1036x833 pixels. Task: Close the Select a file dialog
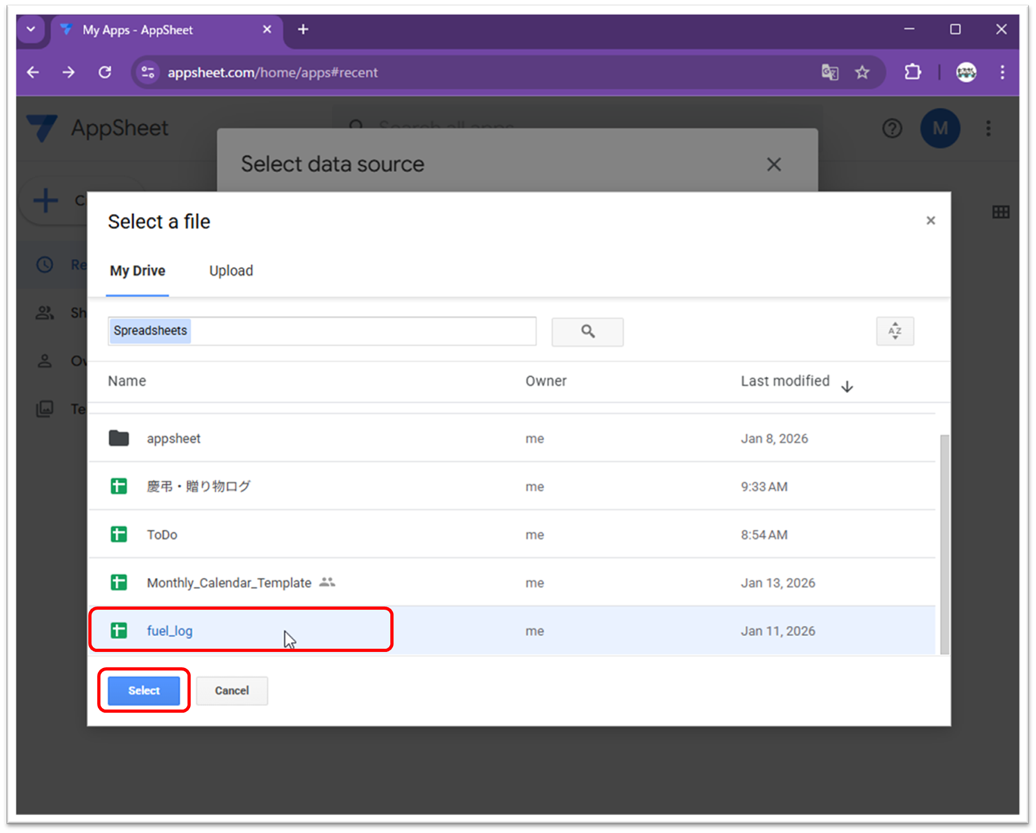click(x=930, y=221)
